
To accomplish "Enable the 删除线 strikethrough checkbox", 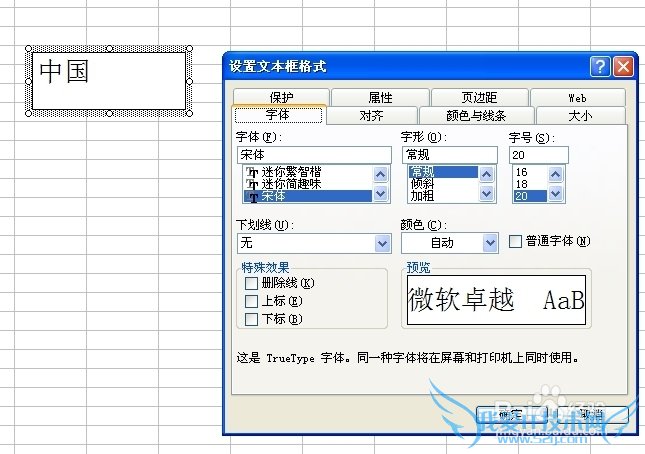I will 251,283.
